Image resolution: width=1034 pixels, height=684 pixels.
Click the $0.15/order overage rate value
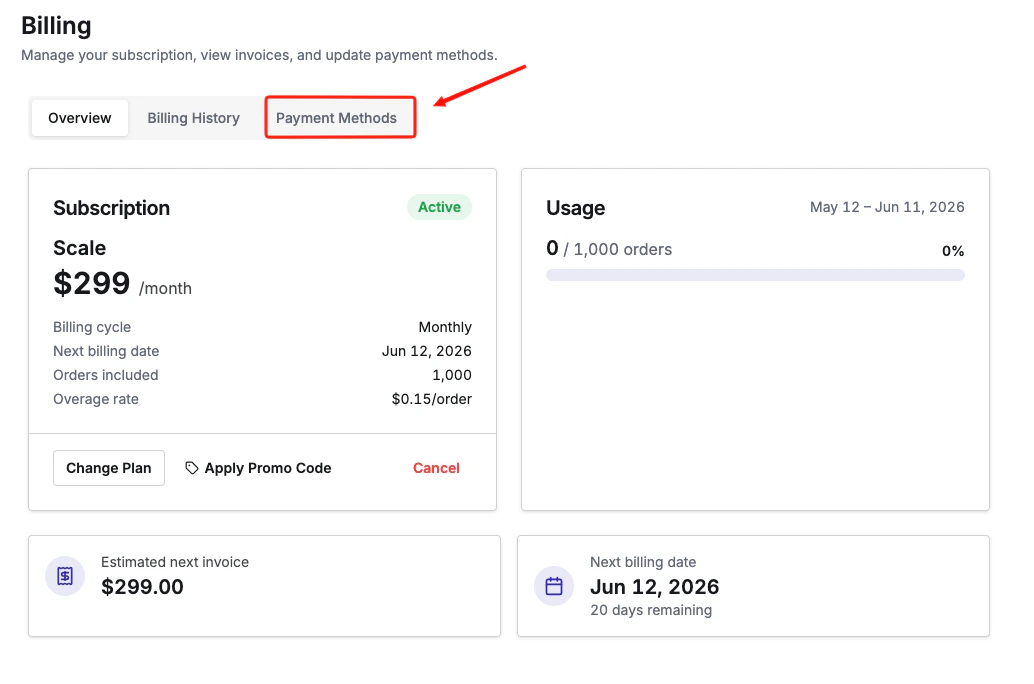point(432,399)
